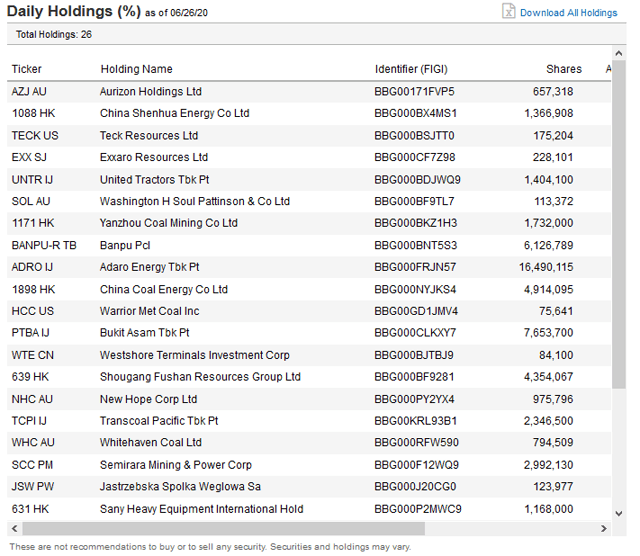Select the WHC AU ticker cell
Image resolution: width=640 pixels, height=556 pixels.
point(33,443)
